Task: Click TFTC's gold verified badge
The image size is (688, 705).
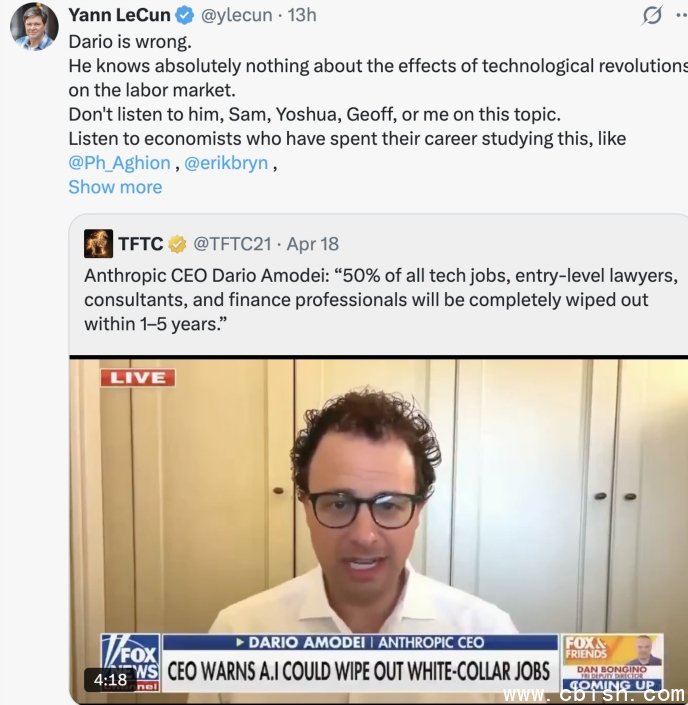Action: click(x=177, y=244)
